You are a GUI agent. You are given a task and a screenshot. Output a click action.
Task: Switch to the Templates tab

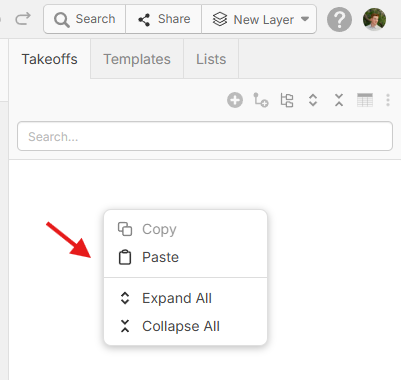coord(137,59)
